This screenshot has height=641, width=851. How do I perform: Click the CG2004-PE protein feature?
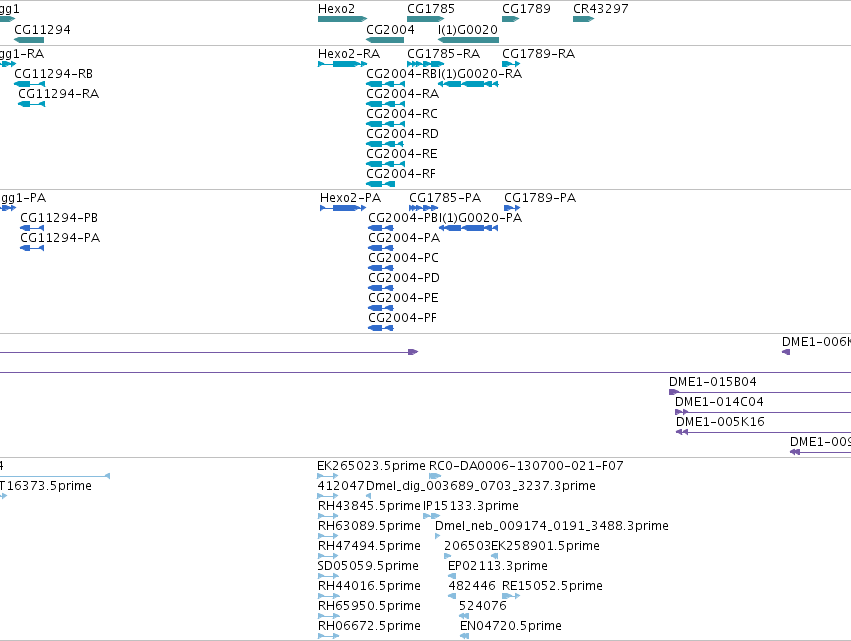coord(380,309)
